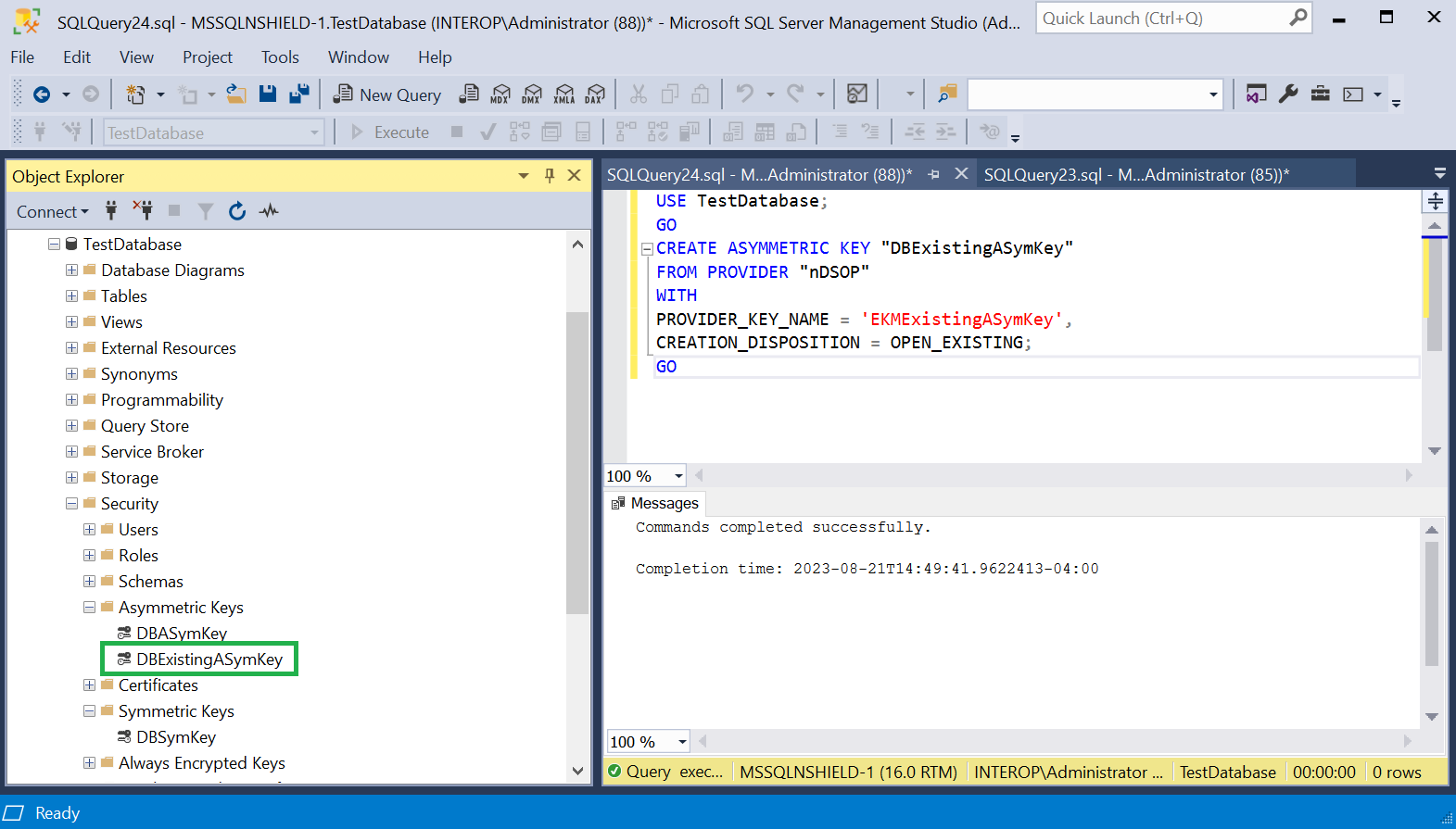Click the Database Engine Query icon
This screenshot has width=1456, height=829.
[470, 94]
